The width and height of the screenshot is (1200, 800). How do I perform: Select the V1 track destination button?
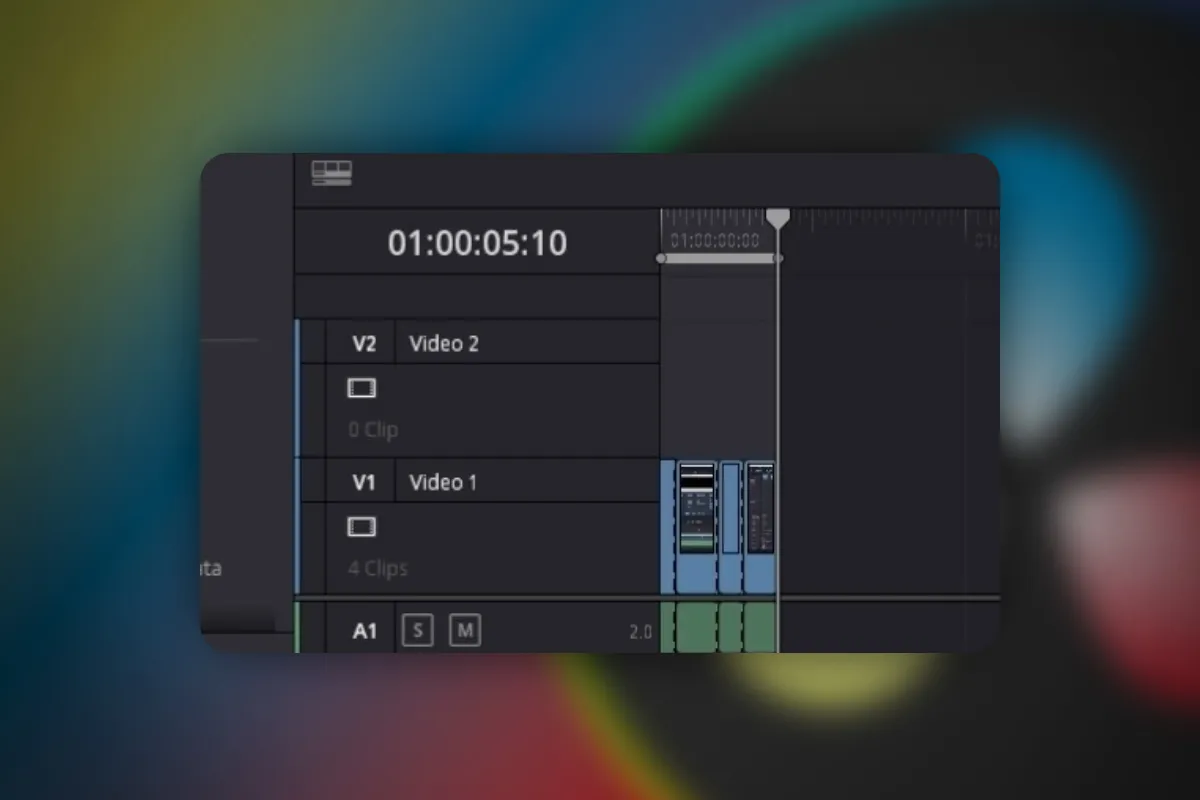[x=362, y=482]
